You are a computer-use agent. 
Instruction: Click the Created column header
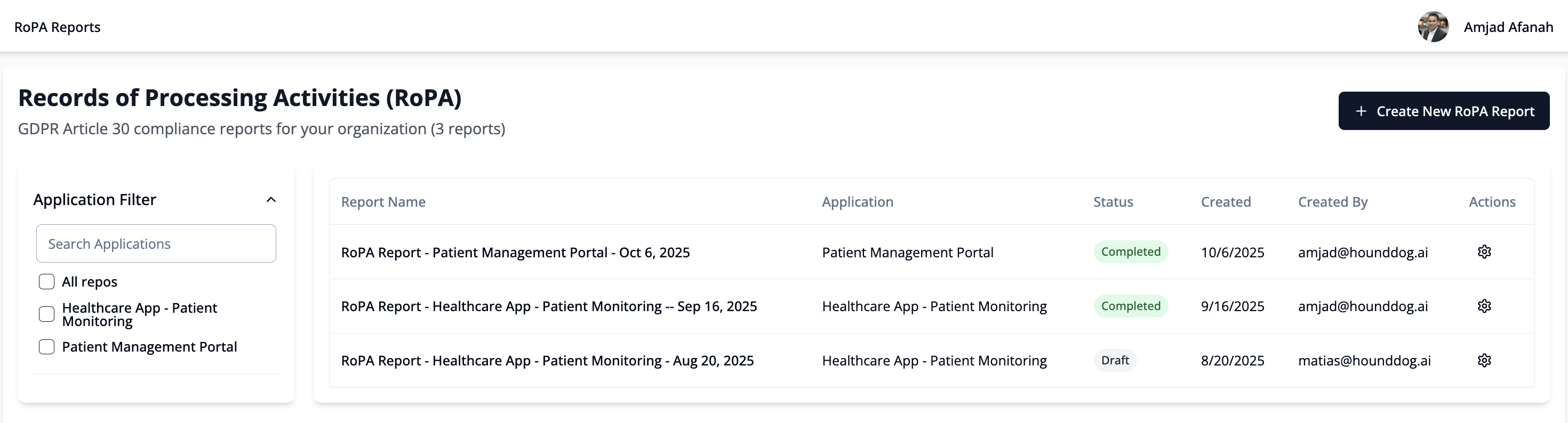coord(1225,202)
